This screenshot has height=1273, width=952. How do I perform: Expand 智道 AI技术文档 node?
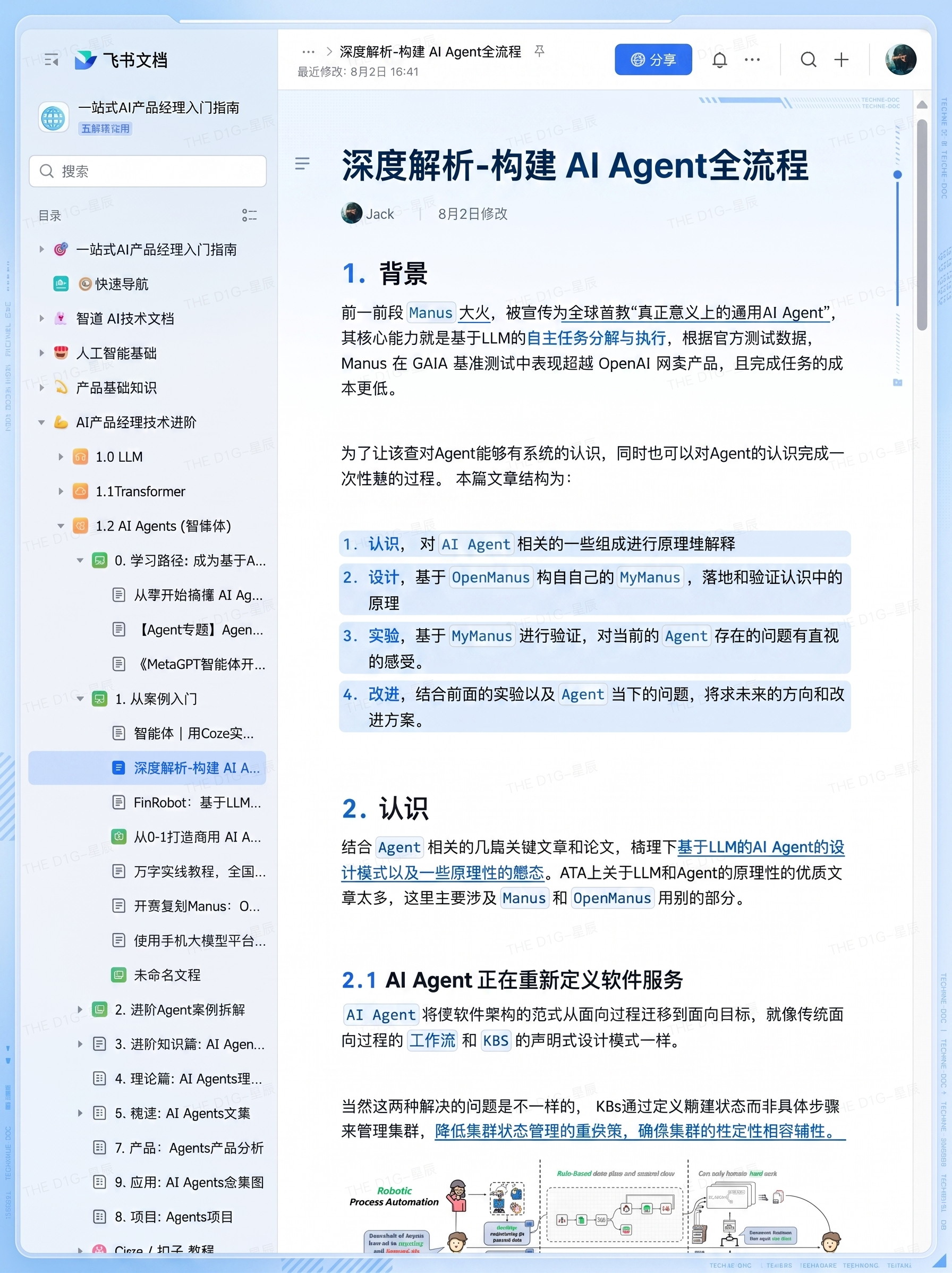pos(41,318)
